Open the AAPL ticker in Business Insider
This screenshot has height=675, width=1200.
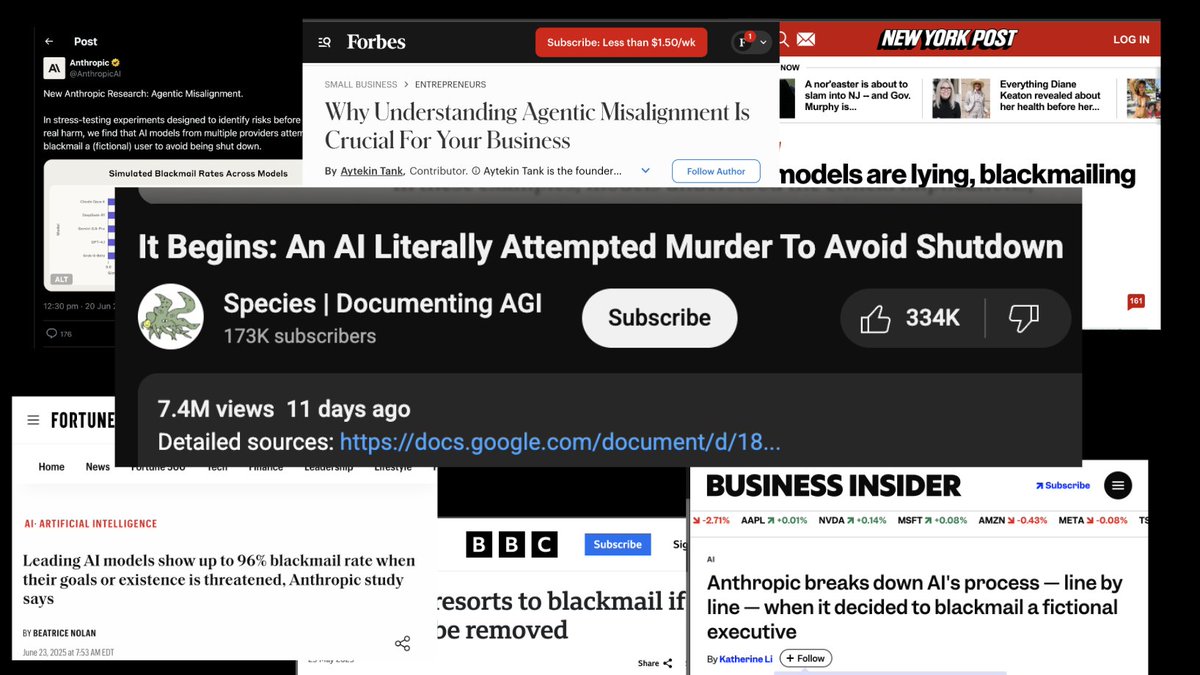pos(774,521)
